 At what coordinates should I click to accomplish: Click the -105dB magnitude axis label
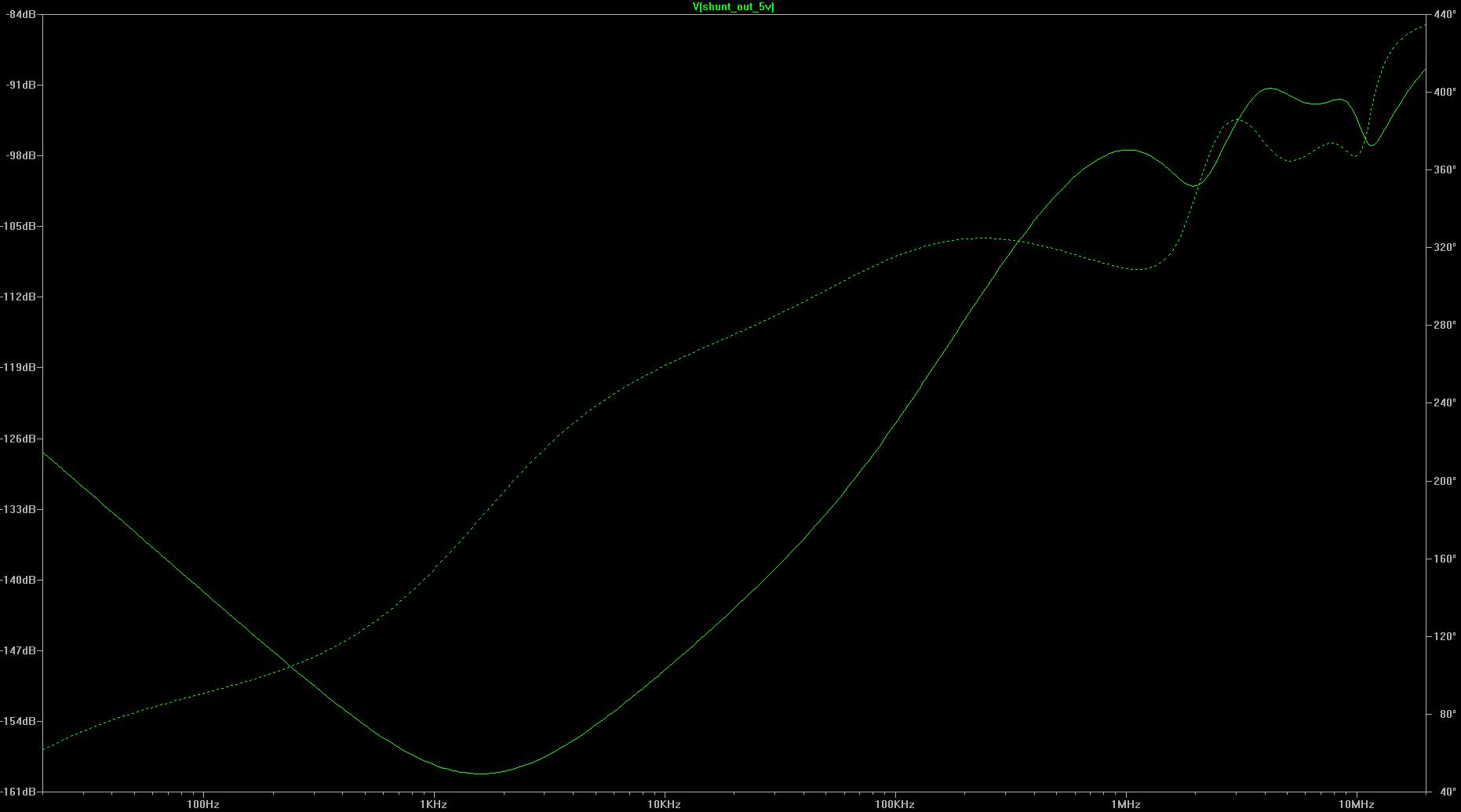[x=18, y=226]
